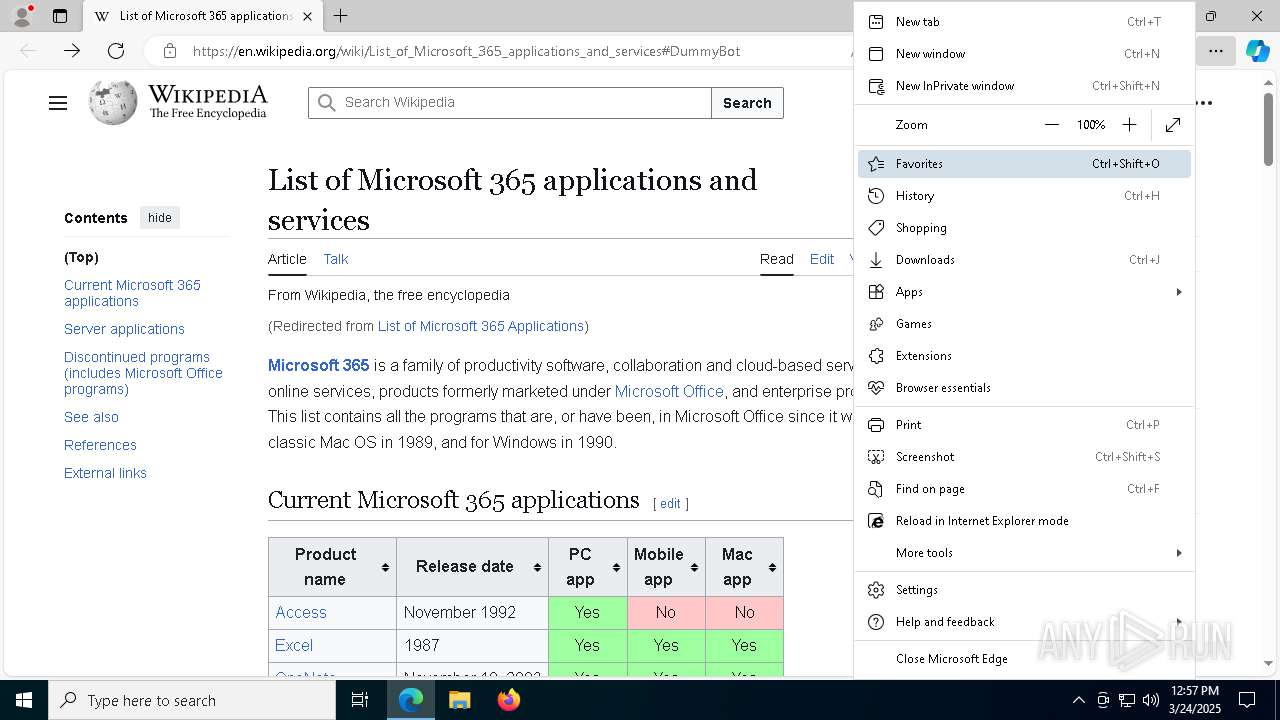Open File Explorer from taskbar

coord(460,700)
